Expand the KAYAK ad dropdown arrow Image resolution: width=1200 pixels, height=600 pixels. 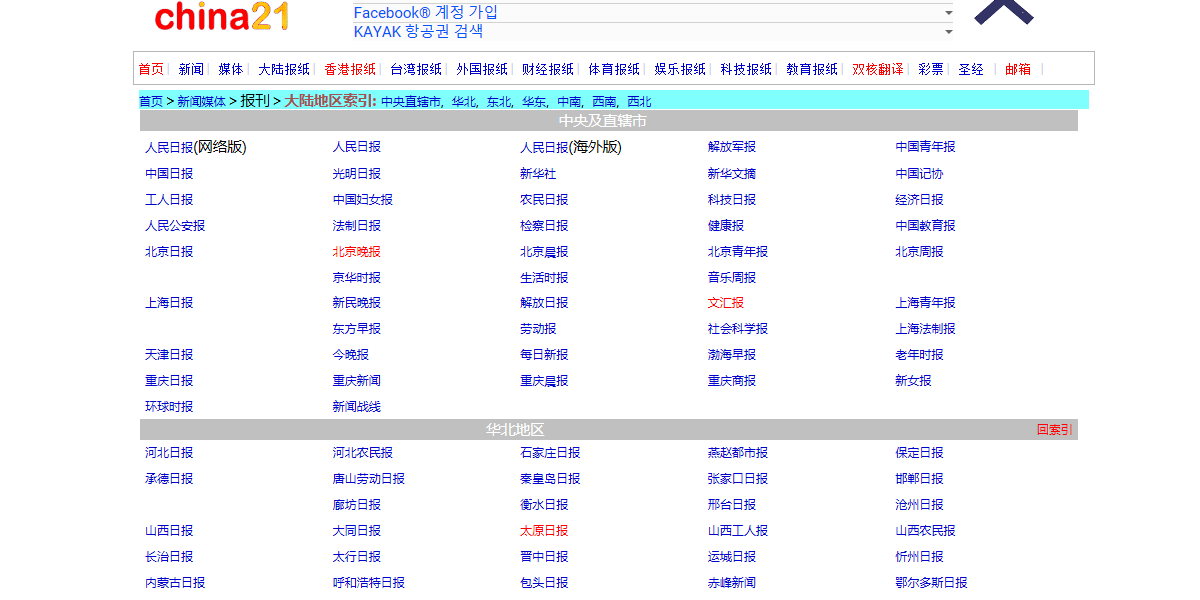pos(947,32)
